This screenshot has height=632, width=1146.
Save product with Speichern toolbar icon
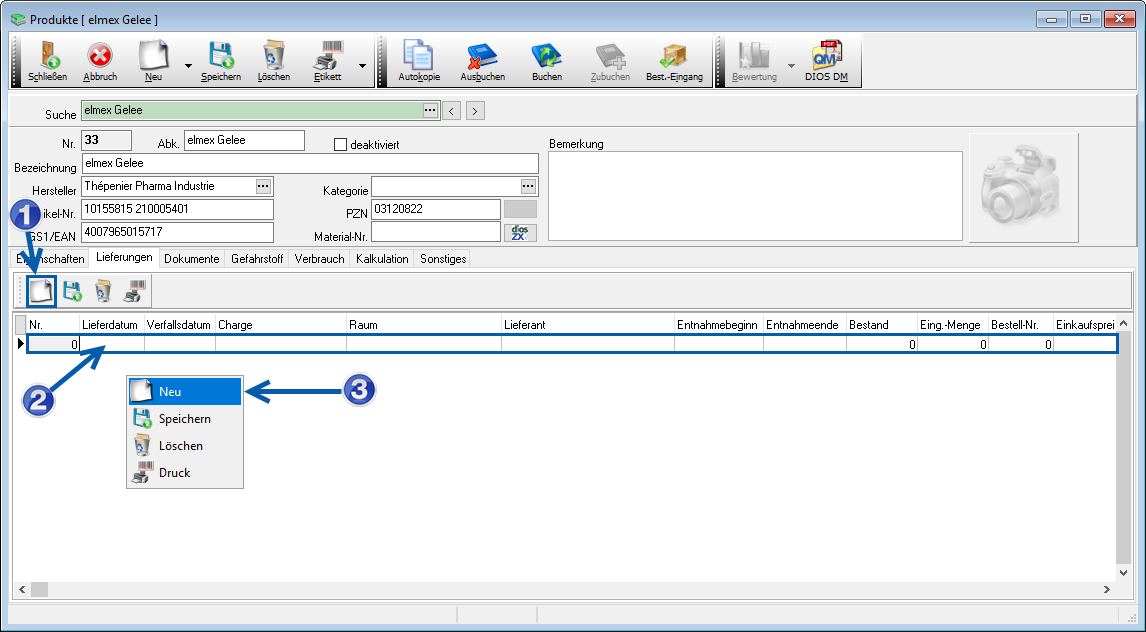tap(220, 60)
